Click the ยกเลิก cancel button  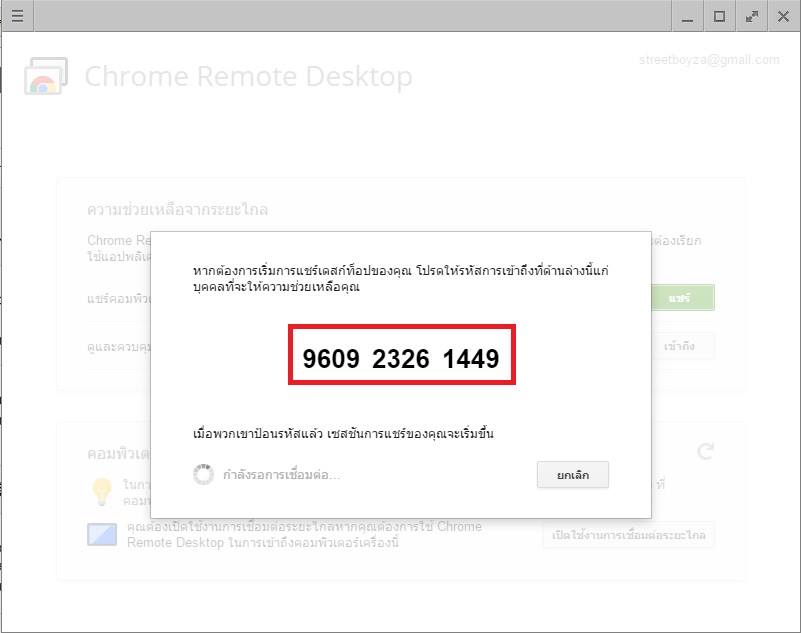click(573, 475)
